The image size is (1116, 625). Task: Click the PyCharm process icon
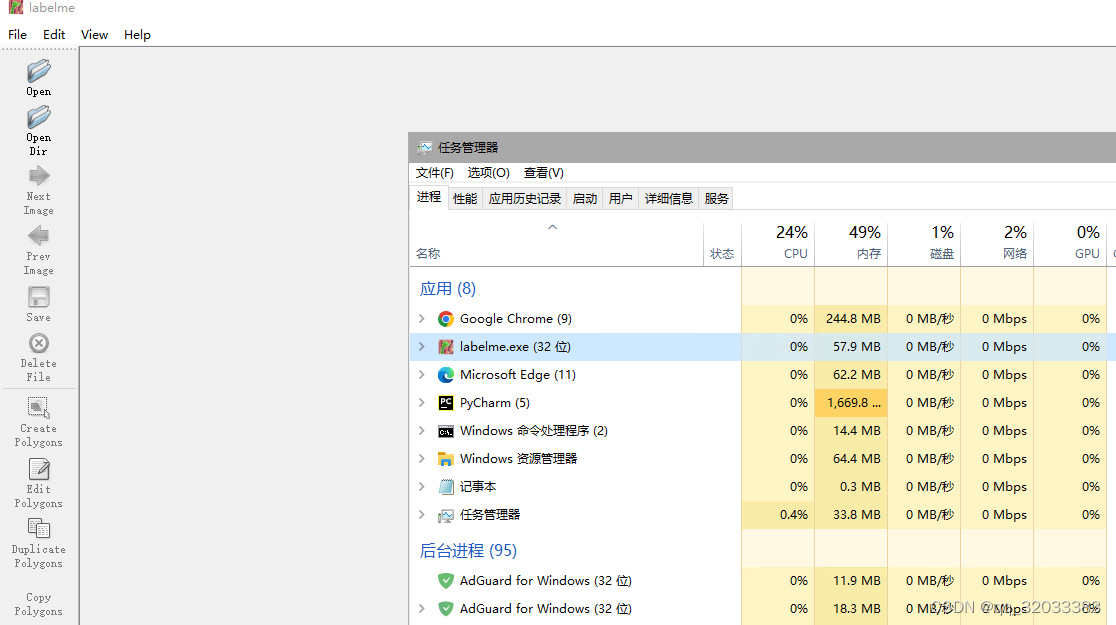pos(446,403)
